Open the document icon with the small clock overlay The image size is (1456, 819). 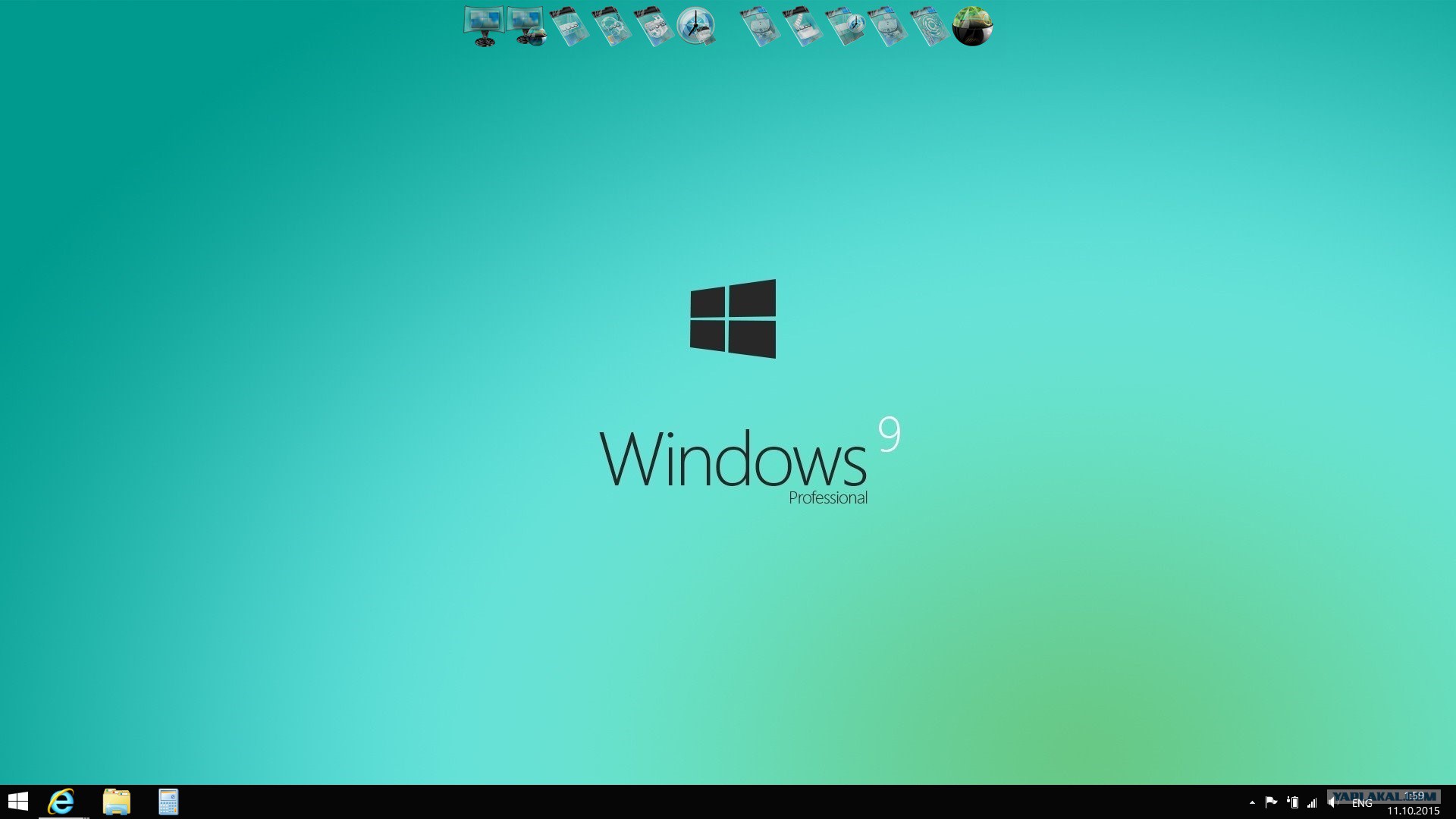[x=846, y=27]
